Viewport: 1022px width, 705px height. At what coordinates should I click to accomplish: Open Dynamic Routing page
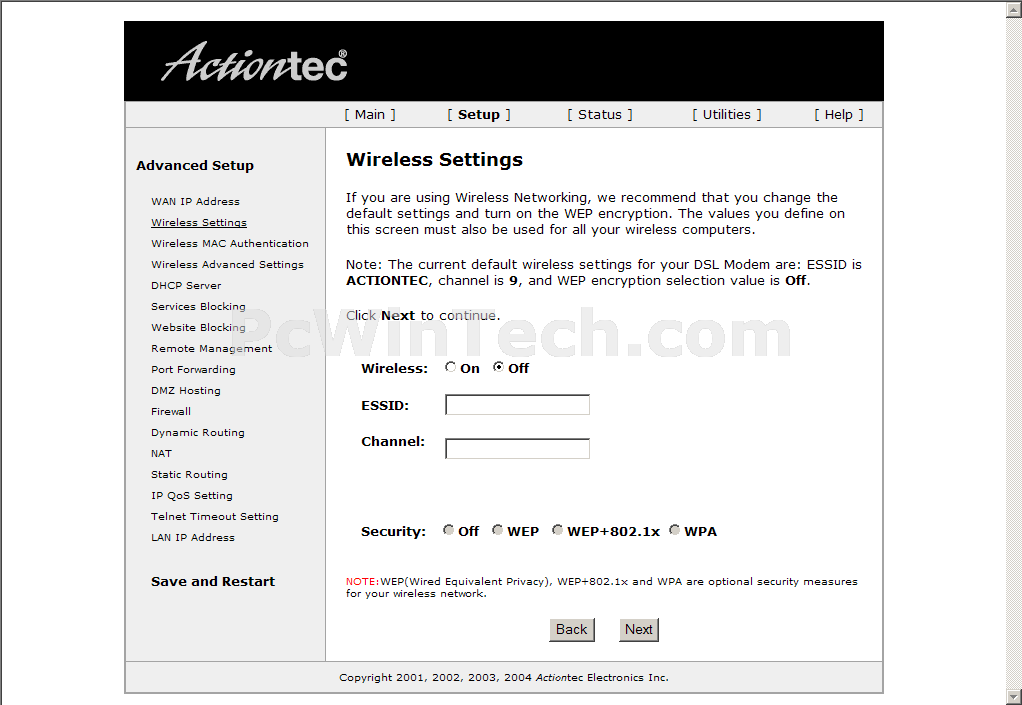pyautogui.click(x=197, y=432)
